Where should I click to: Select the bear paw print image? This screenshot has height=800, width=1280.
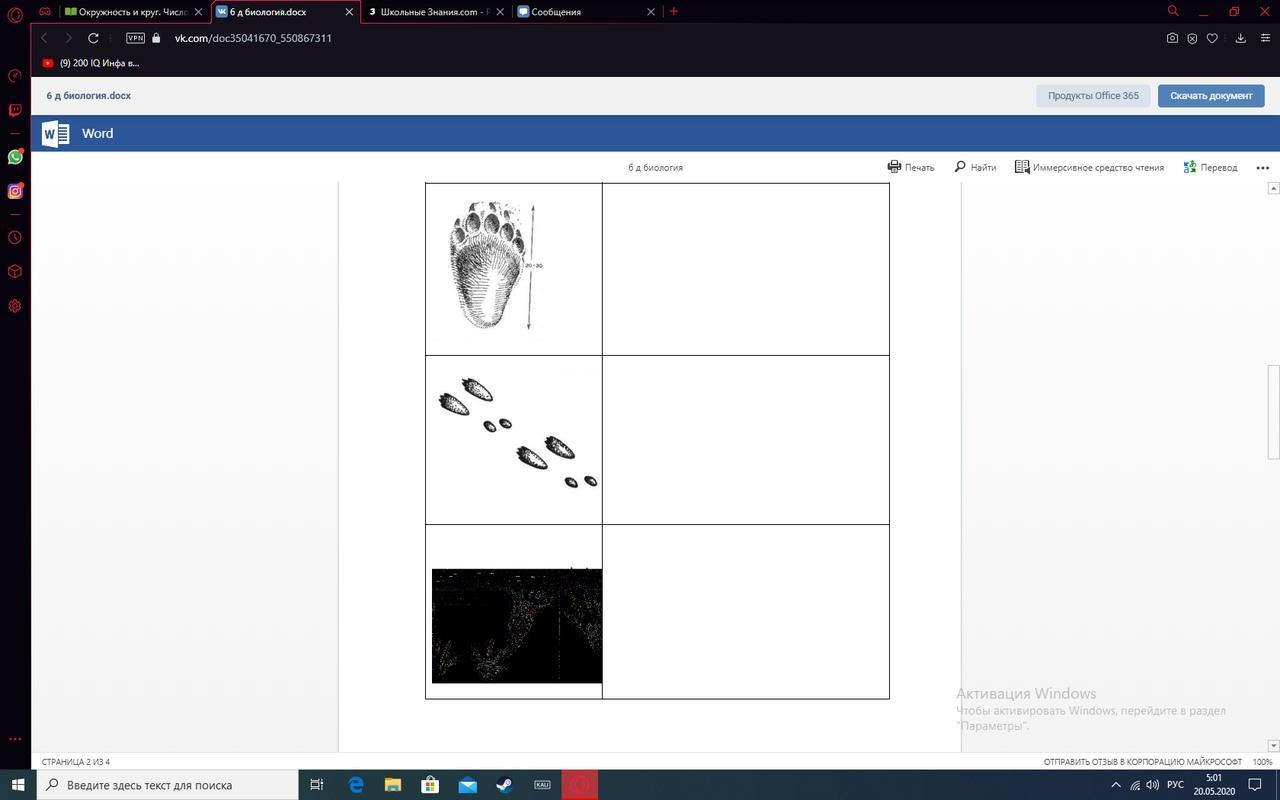coord(496,266)
